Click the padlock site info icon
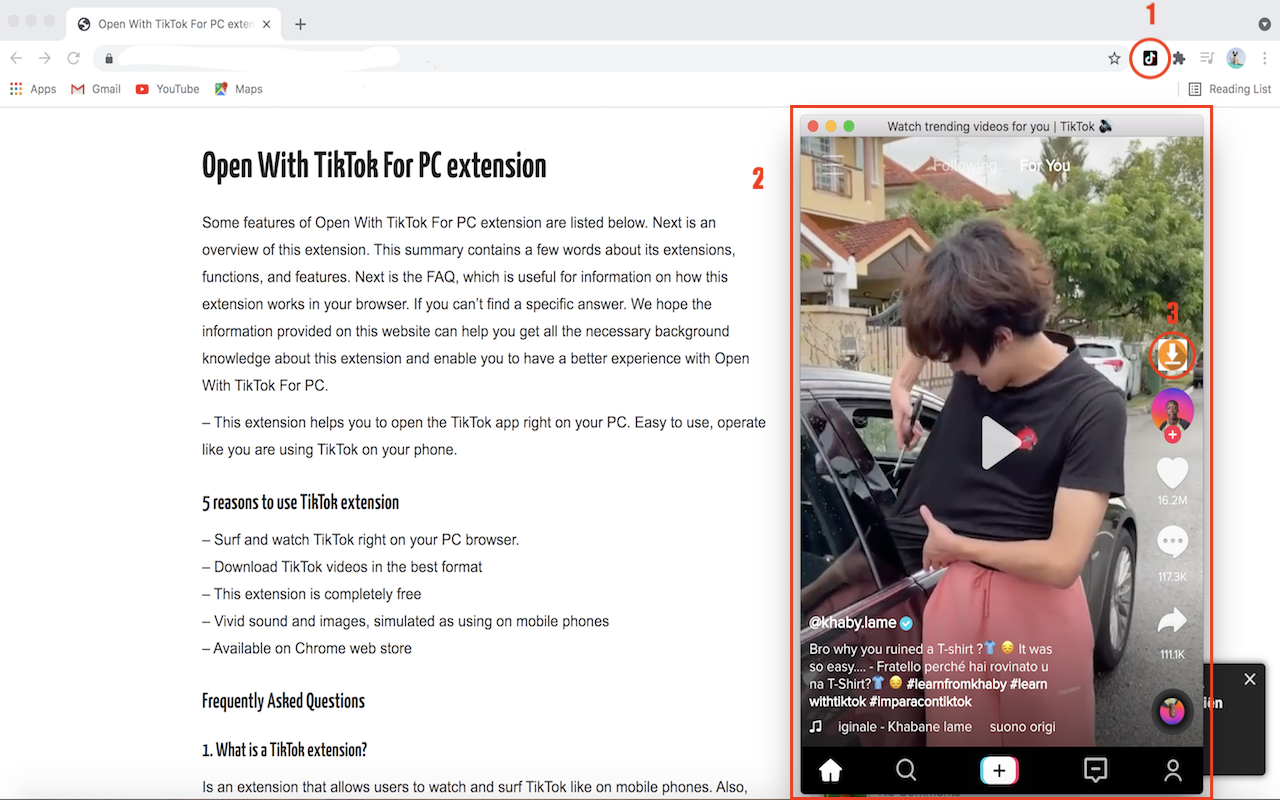The image size is (1280, 800). (109, 59)
